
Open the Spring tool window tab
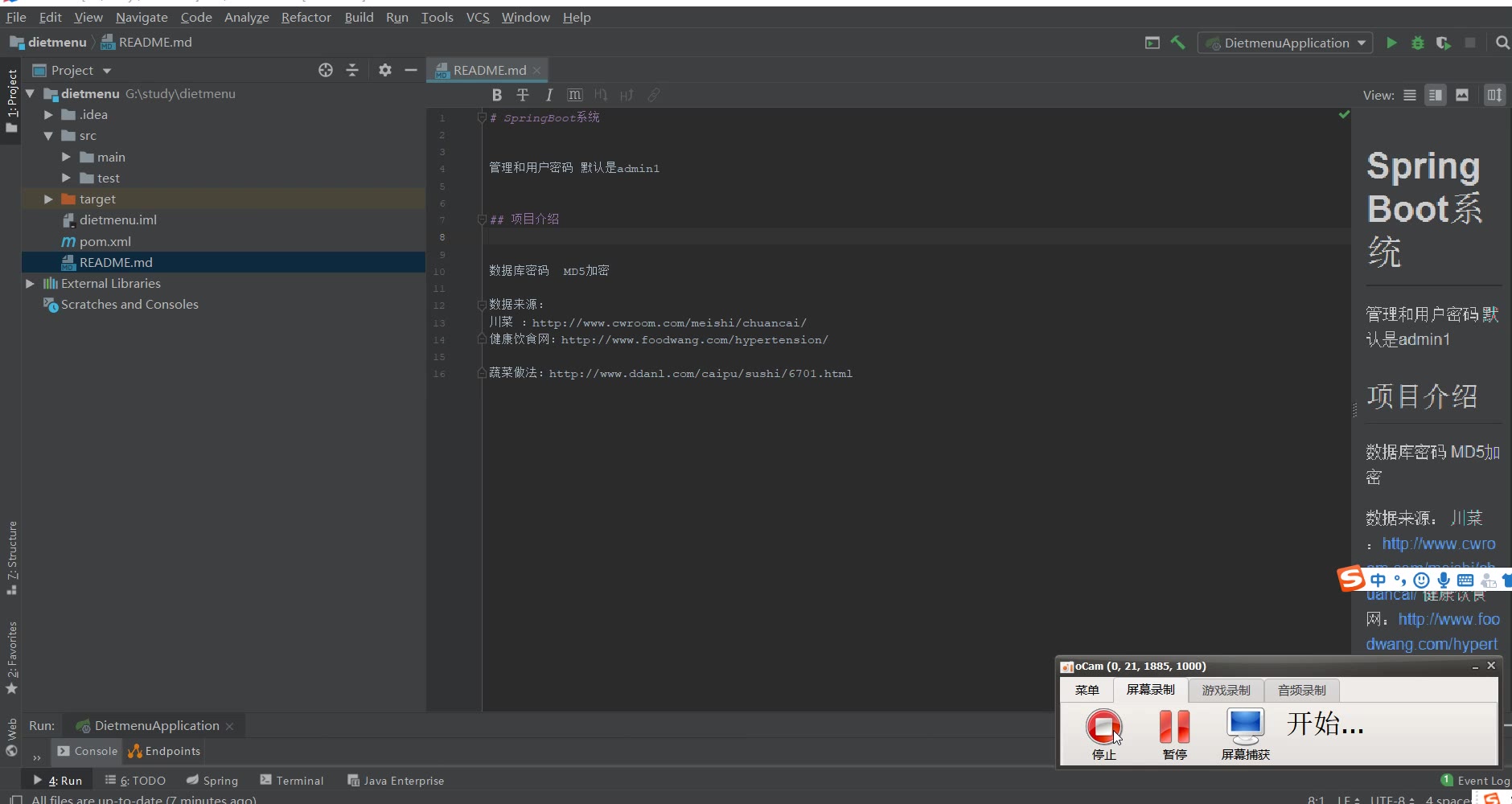point(212,780)
